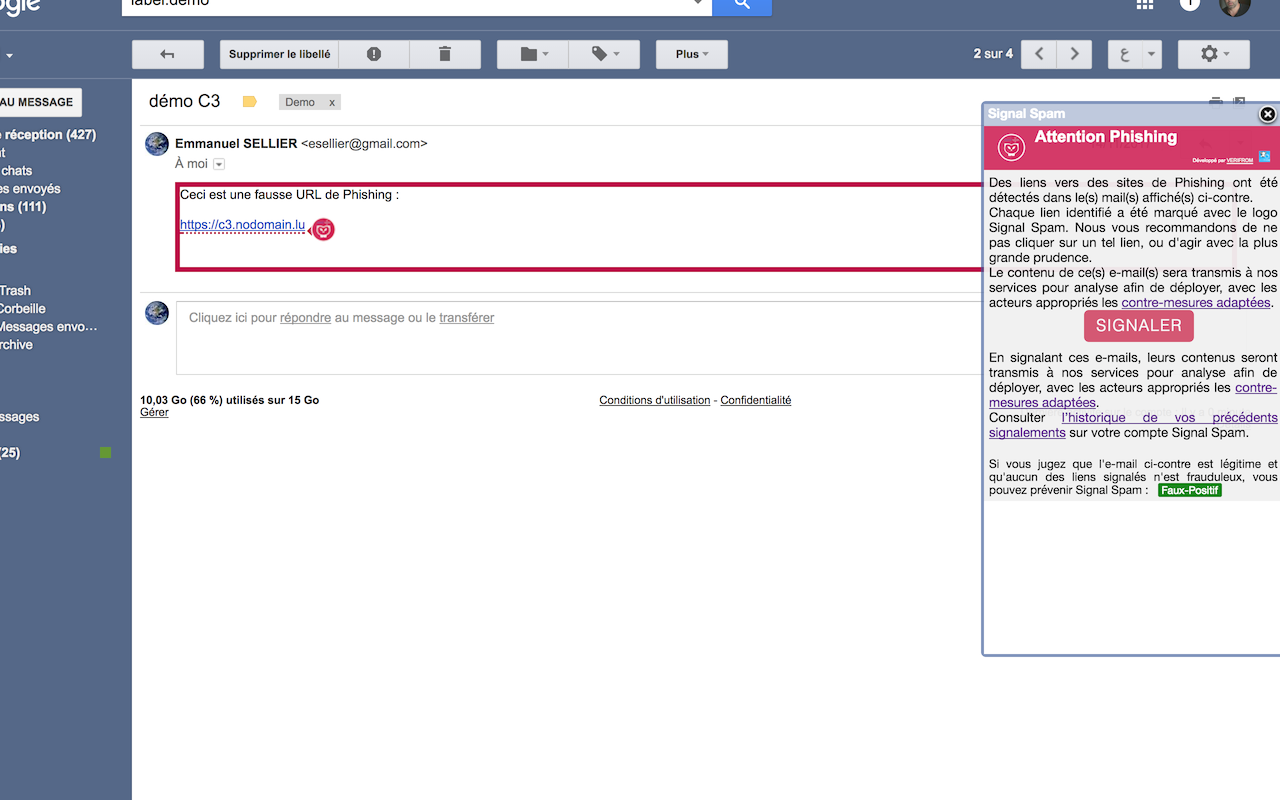Click the back arrow to return to list
Viewport: 1280px width, 800px height.
(x=167, y=54)
